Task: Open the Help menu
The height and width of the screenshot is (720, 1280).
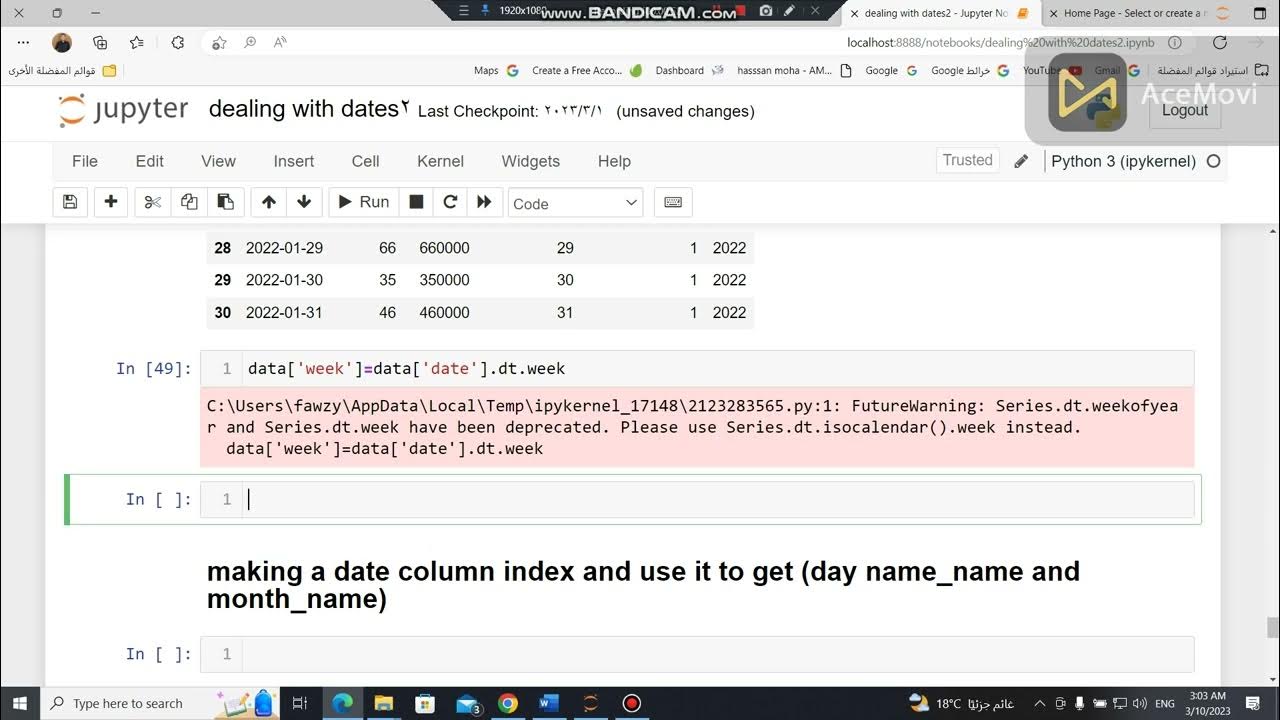Action: 614,161
